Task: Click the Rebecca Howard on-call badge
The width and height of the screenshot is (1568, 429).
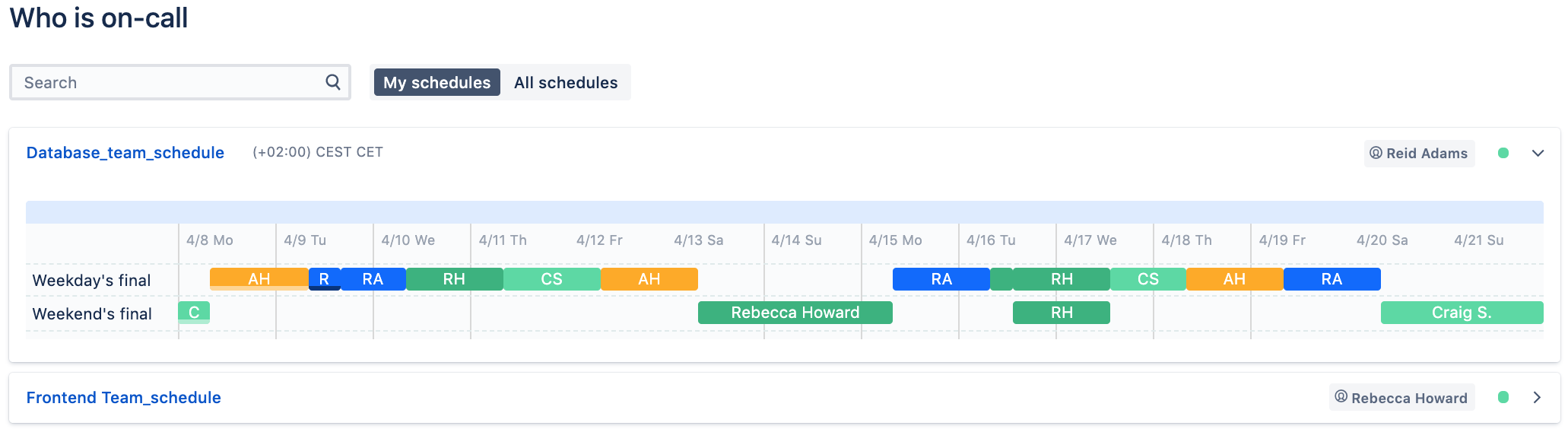Action: click(x=1401, y=398)
